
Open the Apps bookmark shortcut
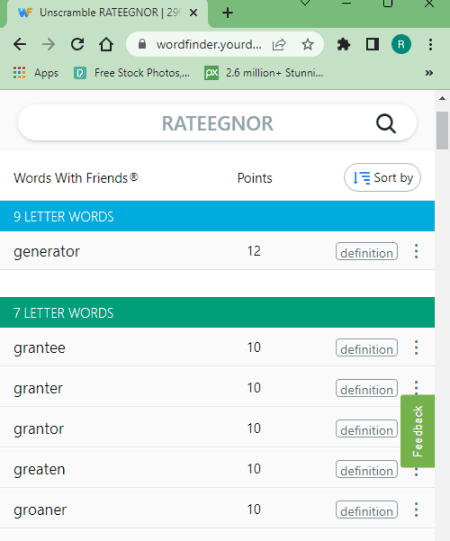tap(36, 73)
